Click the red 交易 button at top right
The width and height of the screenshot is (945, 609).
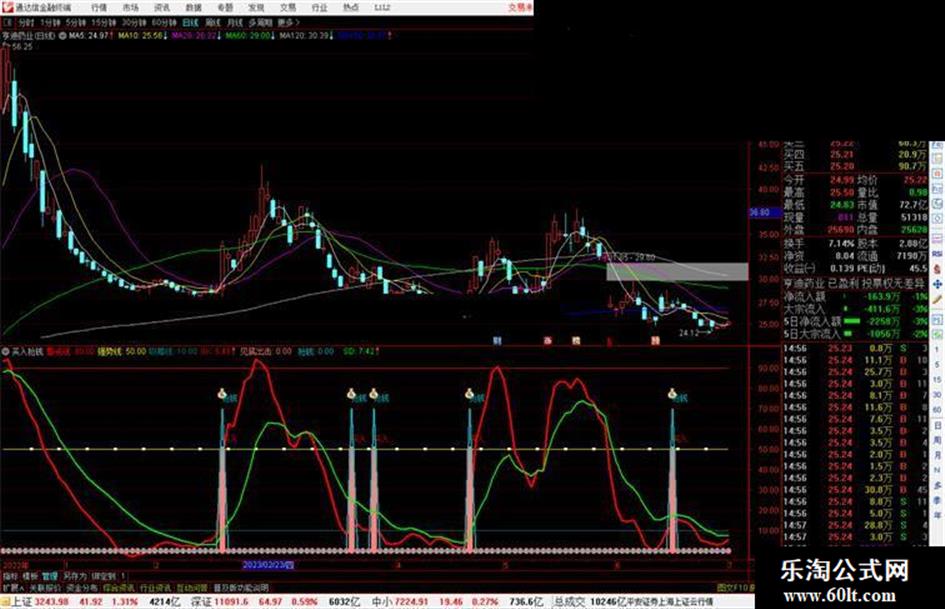pos(520,8)
